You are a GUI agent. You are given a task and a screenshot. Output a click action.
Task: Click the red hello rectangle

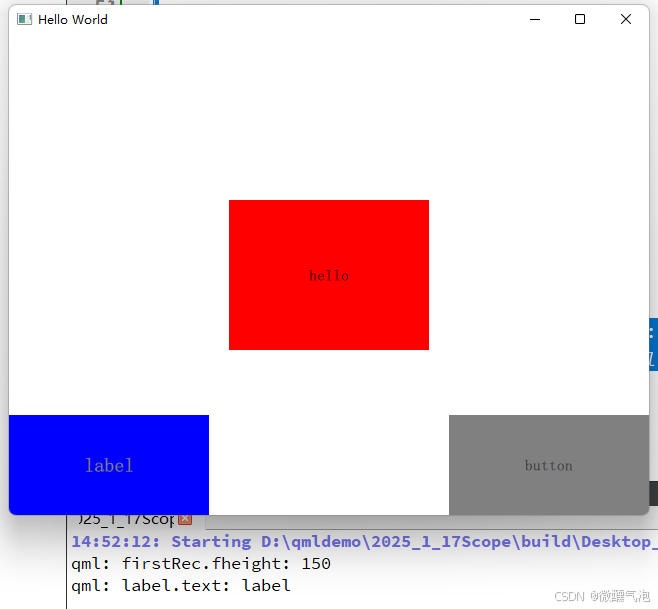[329, 275]
